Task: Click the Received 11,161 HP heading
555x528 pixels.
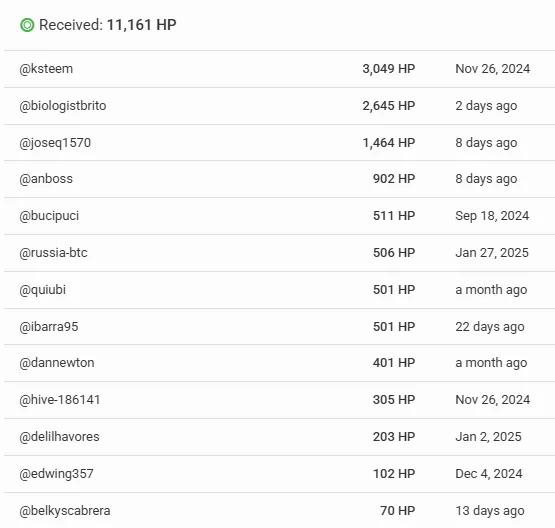Action: pyautogui.click(x=108, y=25)
